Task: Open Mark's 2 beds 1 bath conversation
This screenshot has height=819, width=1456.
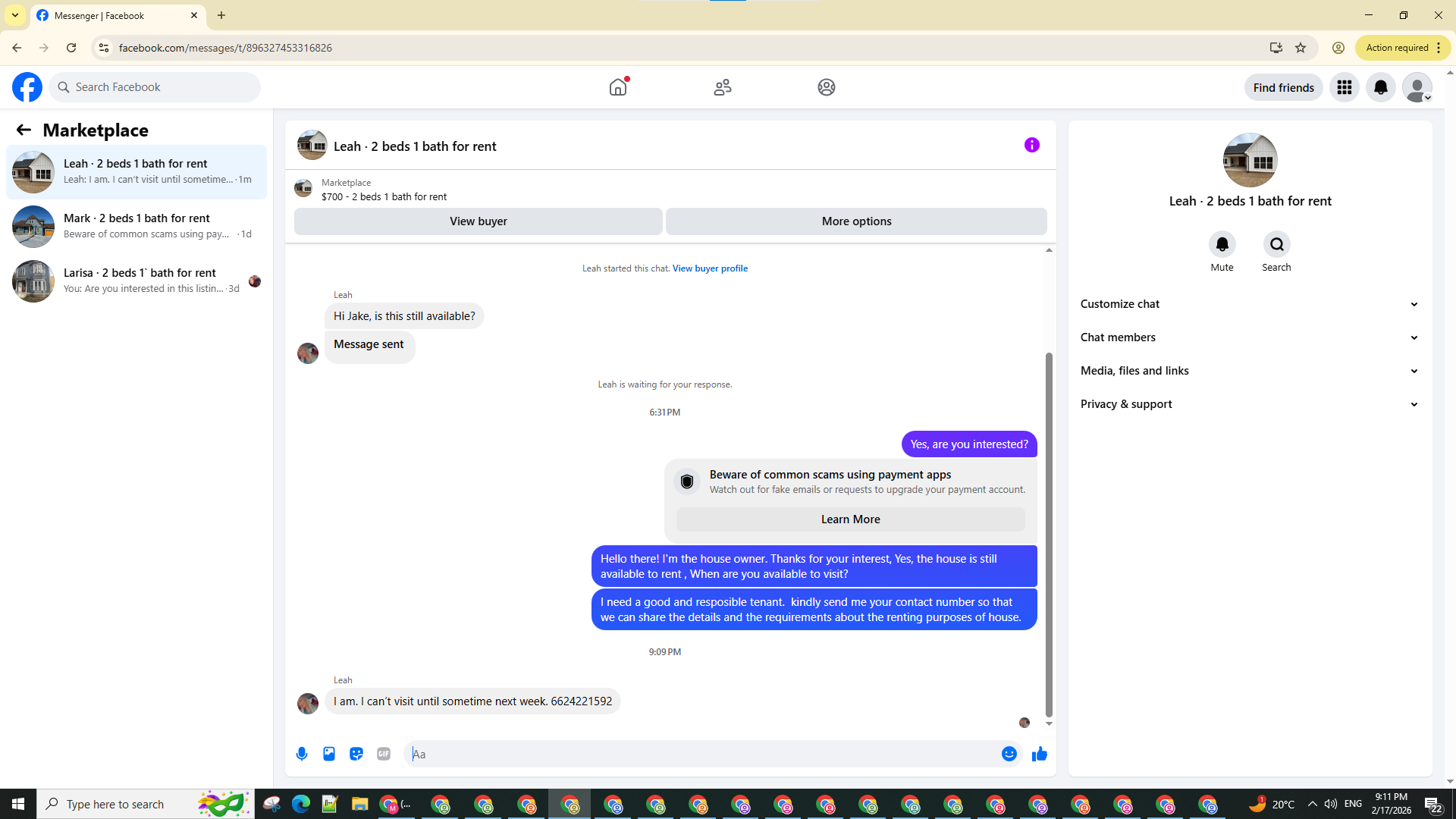Action: pyautogui.click(x=136, y=226)
